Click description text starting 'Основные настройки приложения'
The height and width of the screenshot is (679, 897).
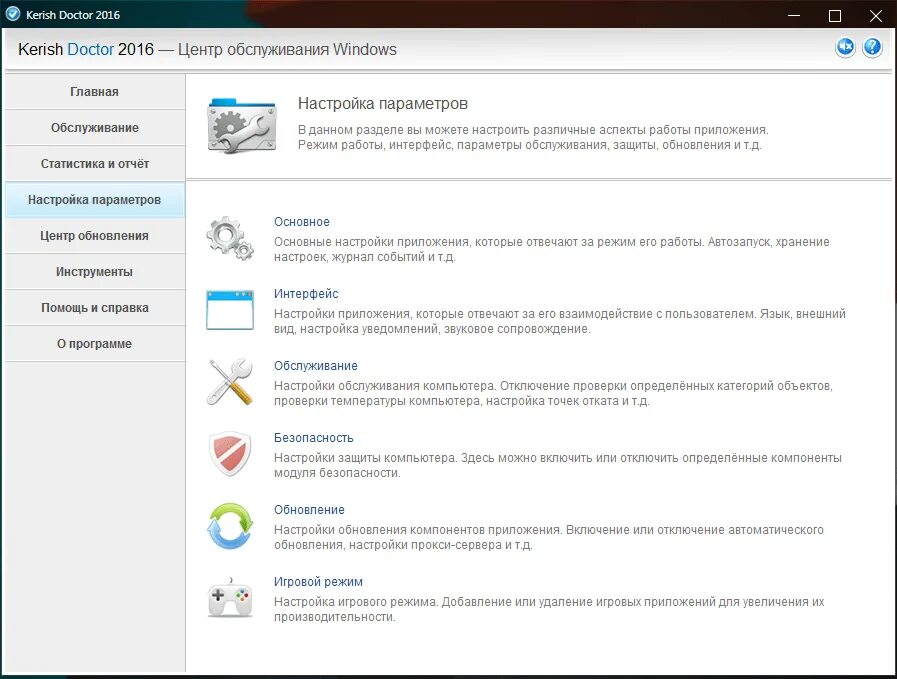pos(551,249)
